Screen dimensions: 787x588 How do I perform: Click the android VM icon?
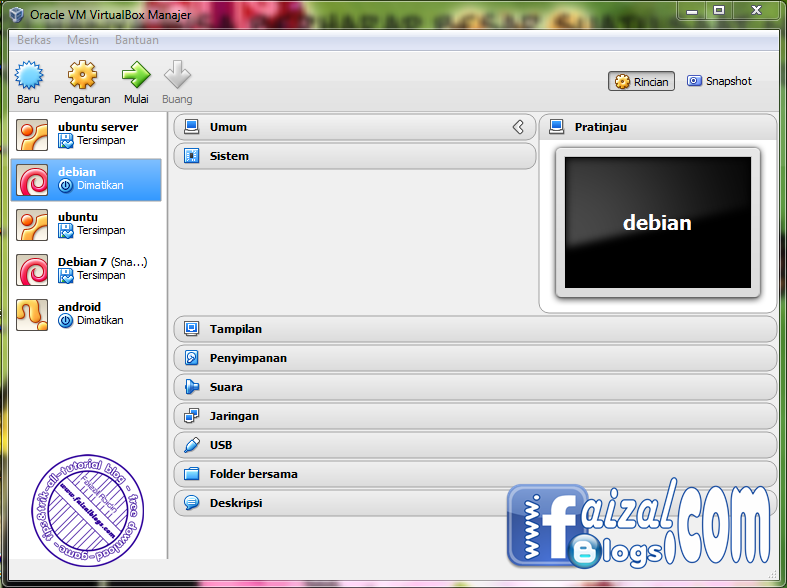point(32,315)
